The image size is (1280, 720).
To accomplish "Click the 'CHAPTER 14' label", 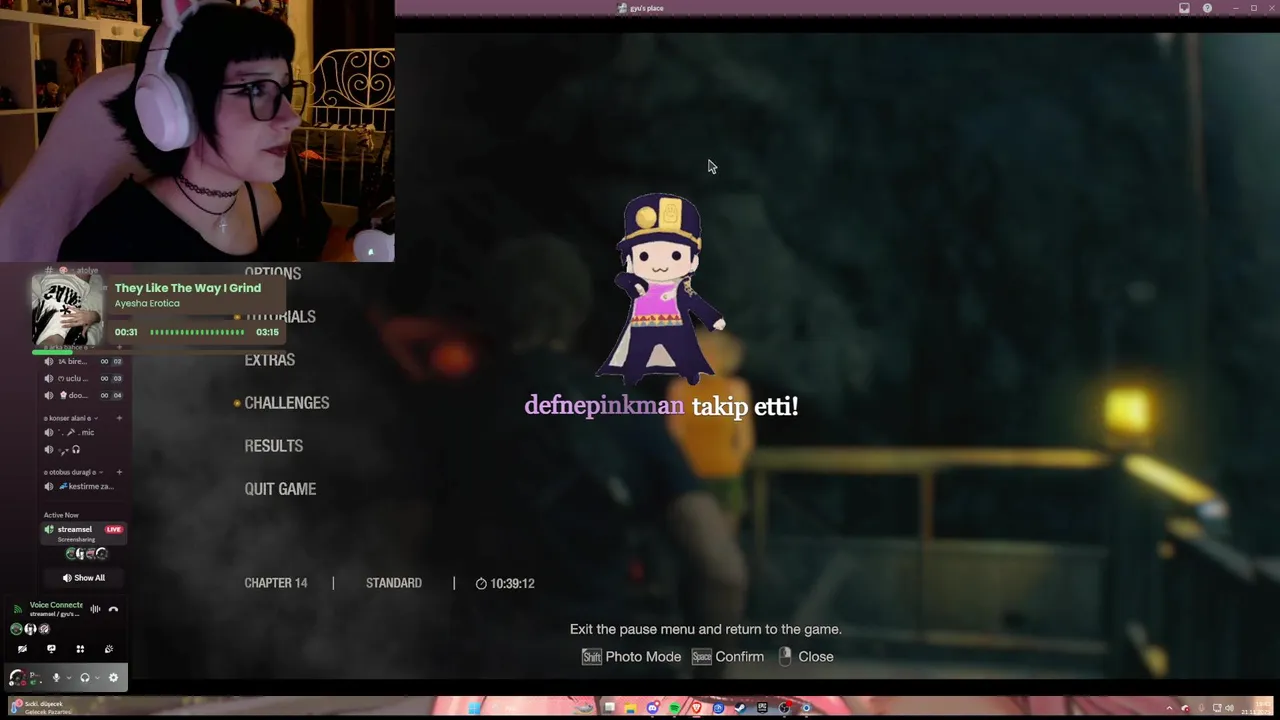I will click(276, 583).
